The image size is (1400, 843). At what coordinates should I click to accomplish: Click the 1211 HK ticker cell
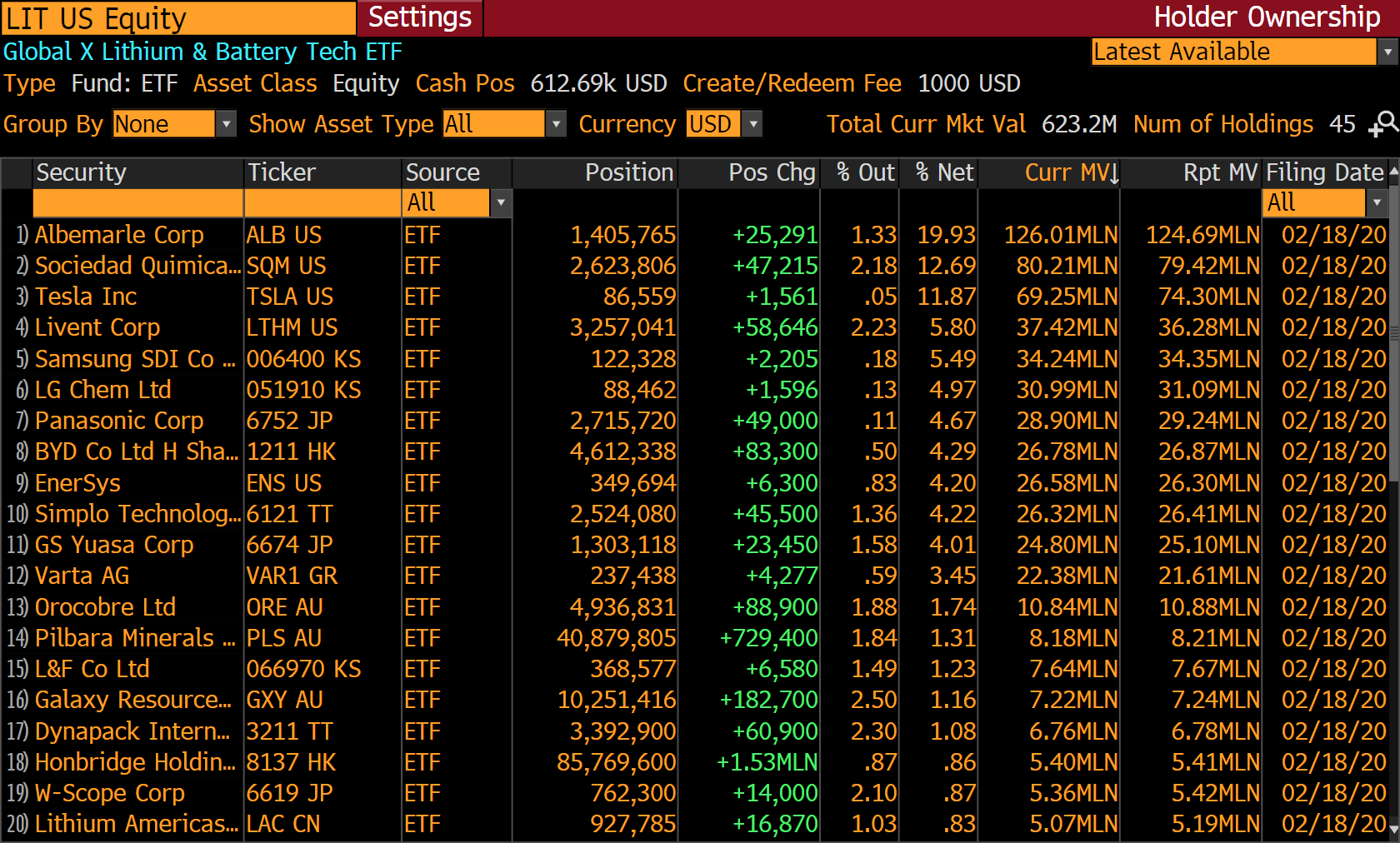click(x=291, y=451)
